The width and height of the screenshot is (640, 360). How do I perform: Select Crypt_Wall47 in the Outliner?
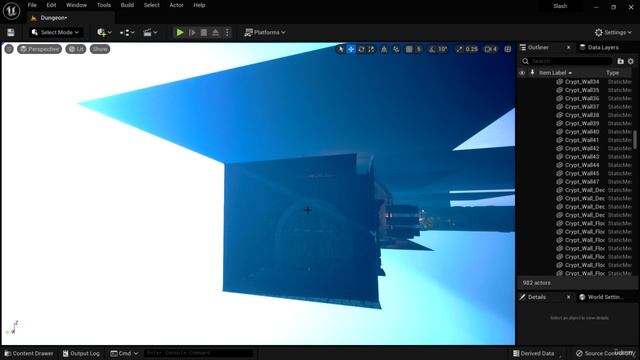[x=582, y=182]
